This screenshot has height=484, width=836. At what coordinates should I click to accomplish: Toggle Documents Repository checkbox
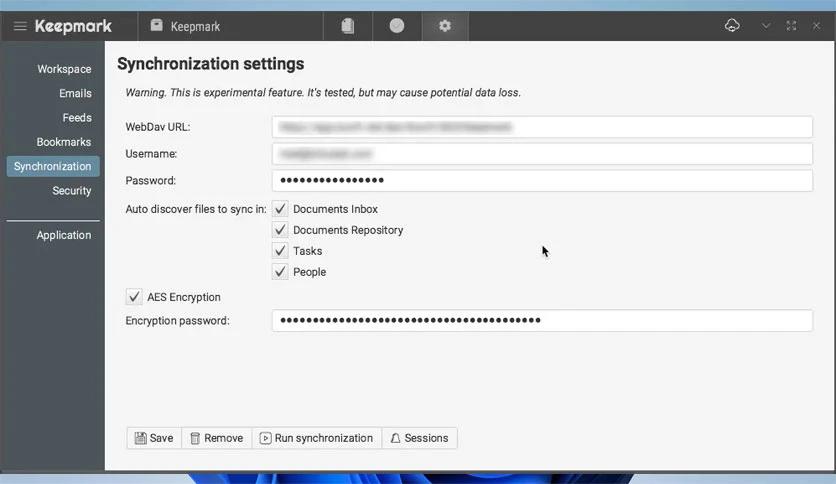tap(280, 230)
